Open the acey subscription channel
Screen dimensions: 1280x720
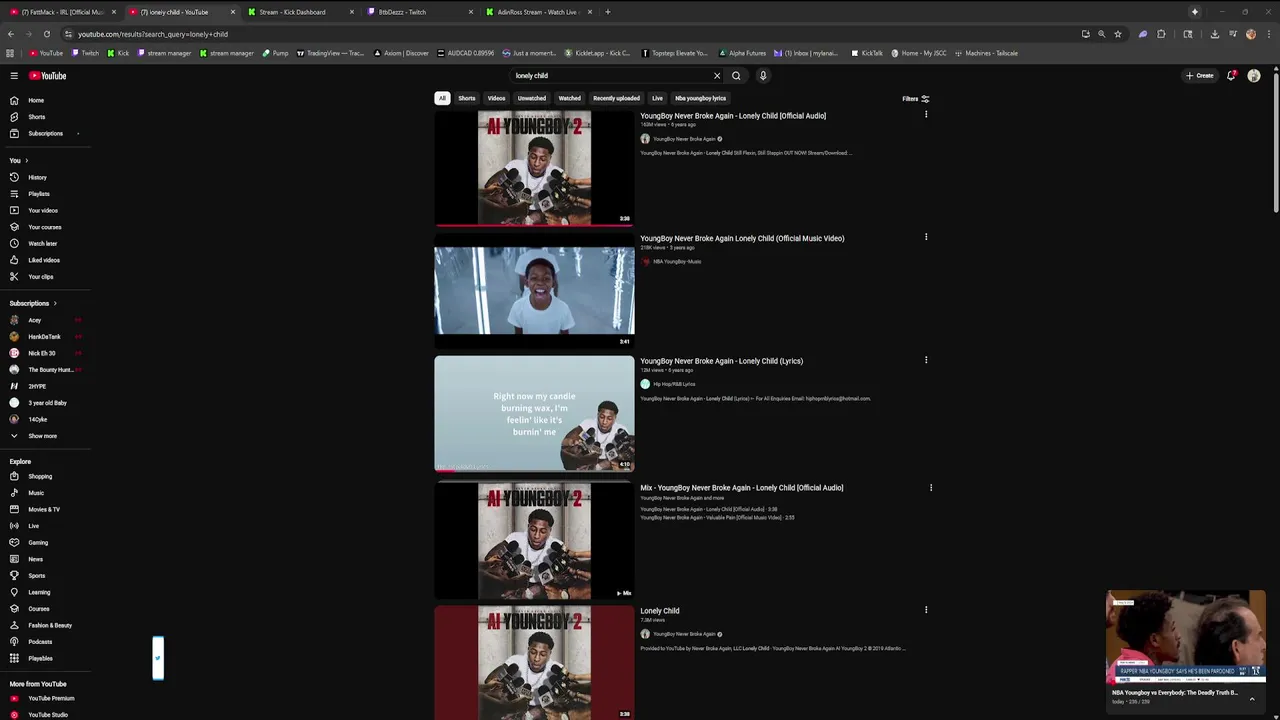pyautogui.click(x=35, y=320)
